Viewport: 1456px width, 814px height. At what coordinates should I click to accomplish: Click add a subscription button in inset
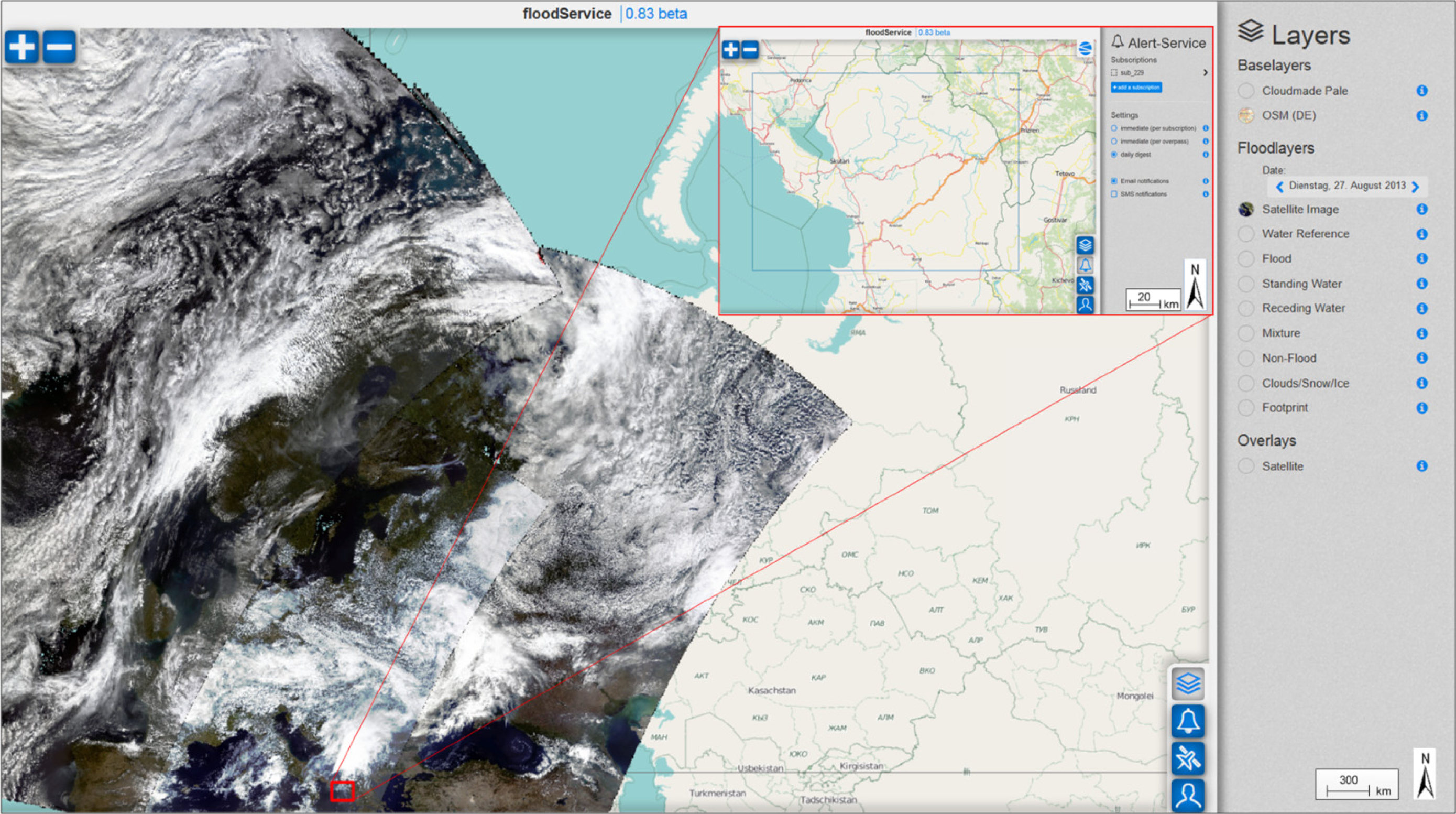click(x=1136, y=88)
